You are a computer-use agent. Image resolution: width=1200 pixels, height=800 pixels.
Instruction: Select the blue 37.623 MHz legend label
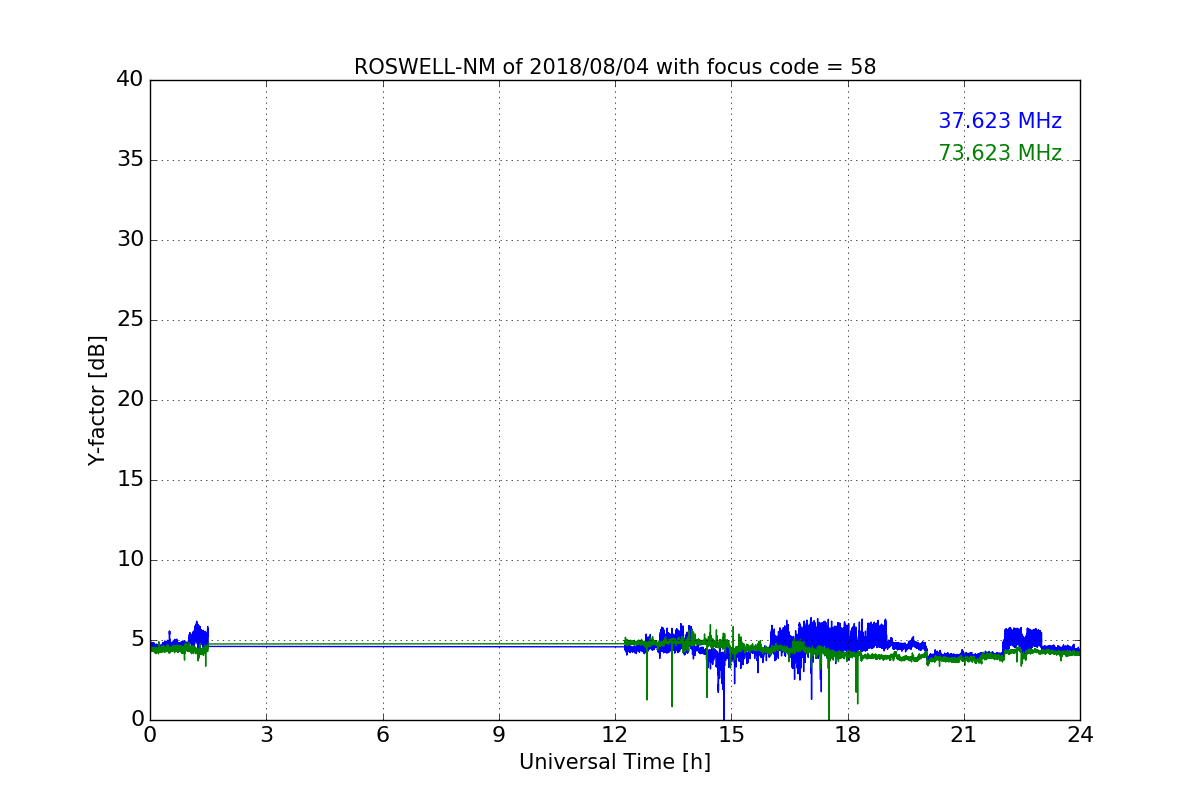1000,121
